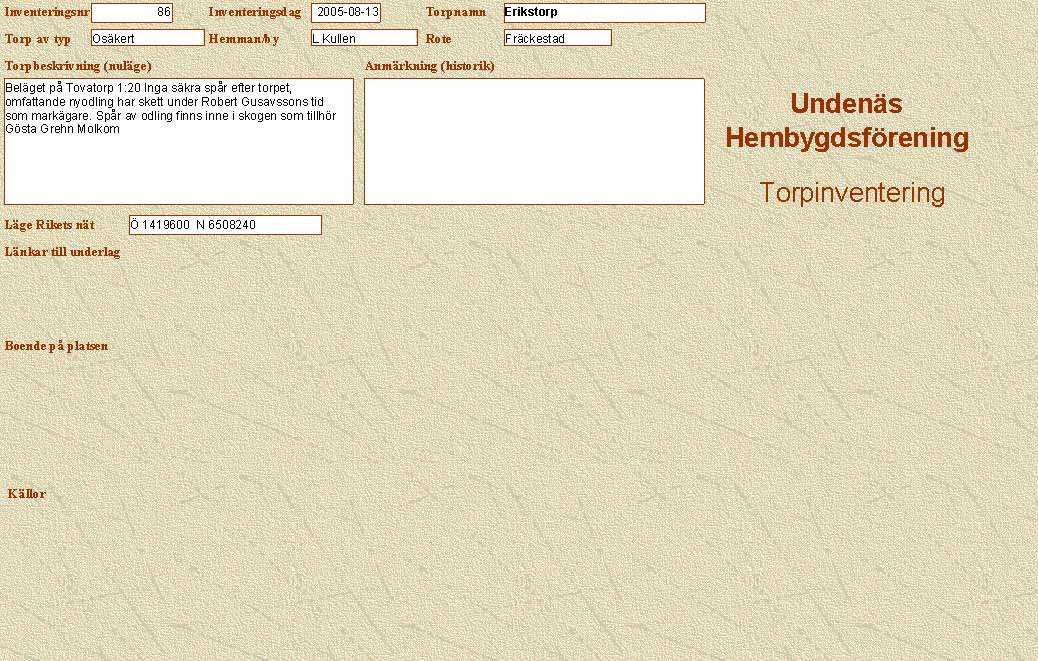1038x661 pixels.
Task: Click the Läge Rikets nät coordinates field
Action: 225,225
